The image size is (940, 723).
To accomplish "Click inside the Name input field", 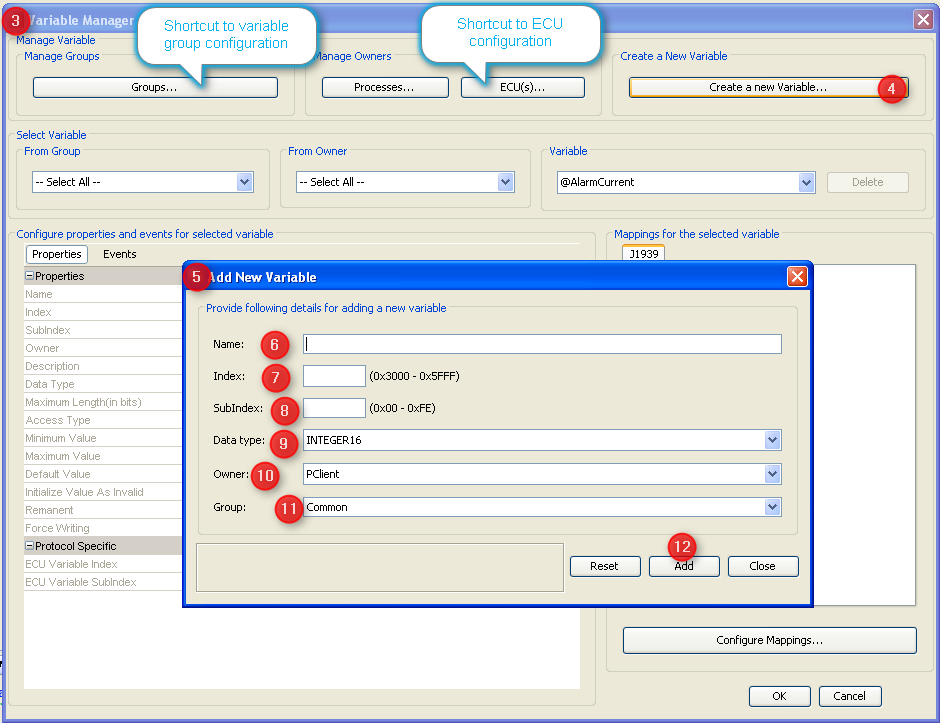I will [540, 344].
